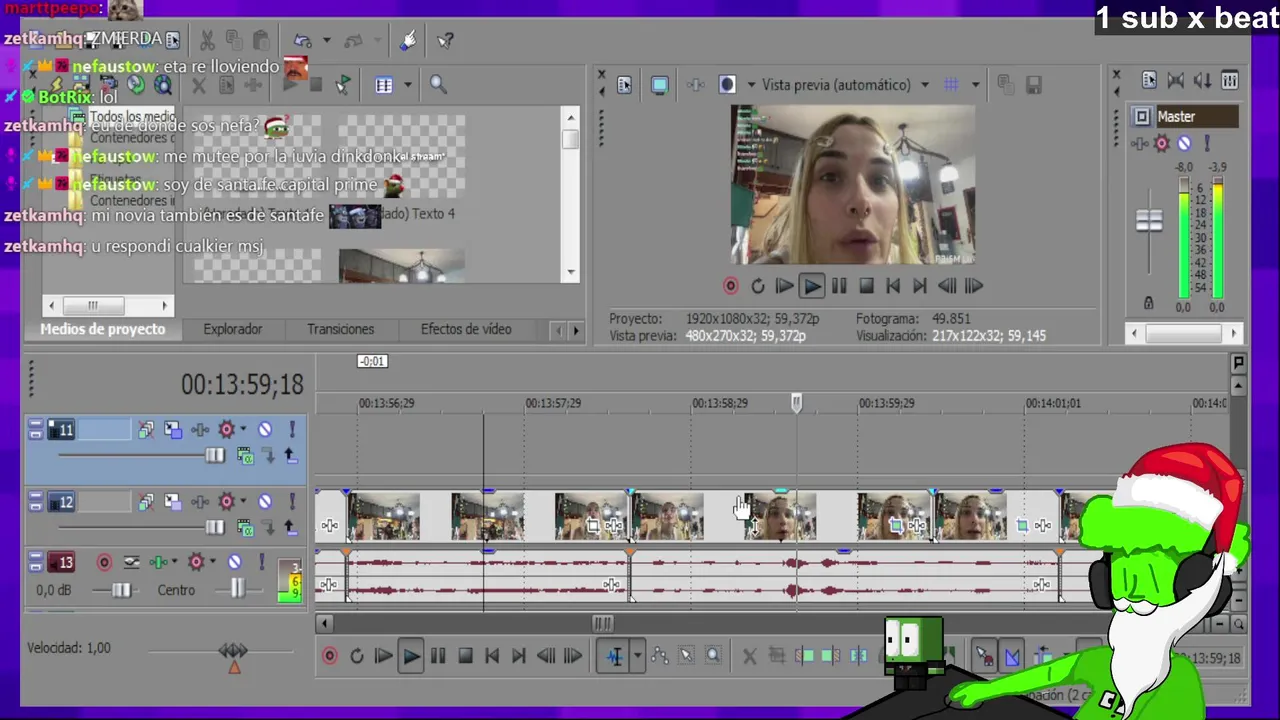Image resolution: width=1280 pixels, height=720 pixels.
Task: Pause playback in the timeline transport bar
Action: (x=438, y=656)
